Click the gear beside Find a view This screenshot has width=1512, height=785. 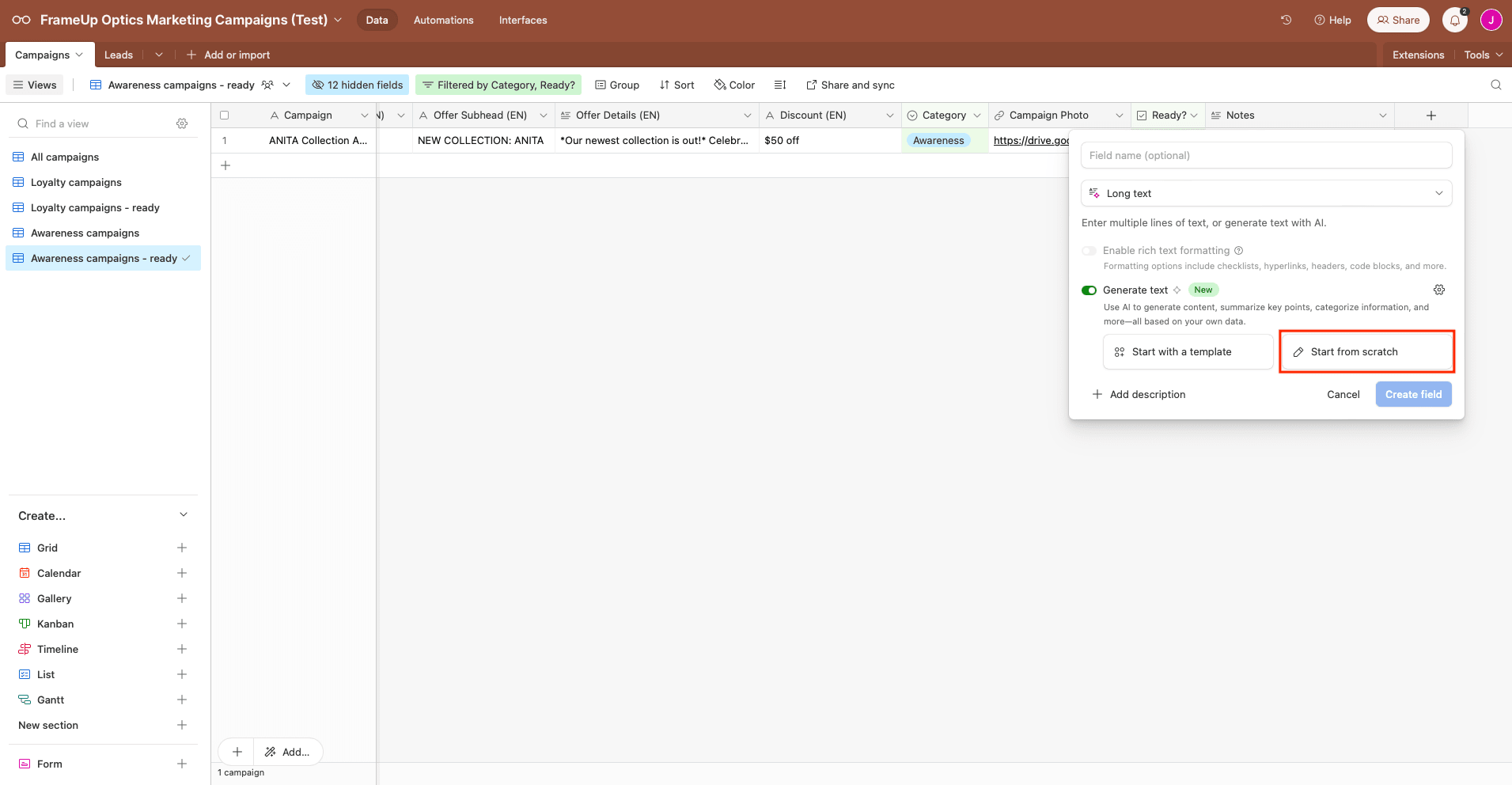182,123
